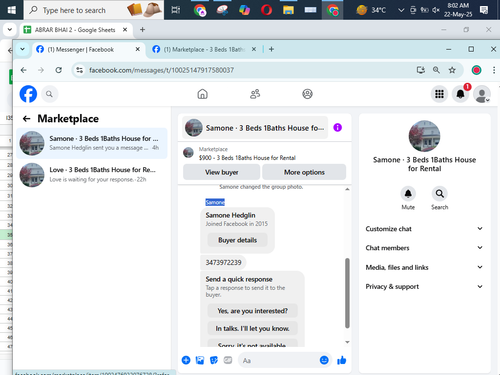The width and height of the screenshot is (500, 375).
Task: Expand Privacy & support section
Action: (x=424, y=286)
